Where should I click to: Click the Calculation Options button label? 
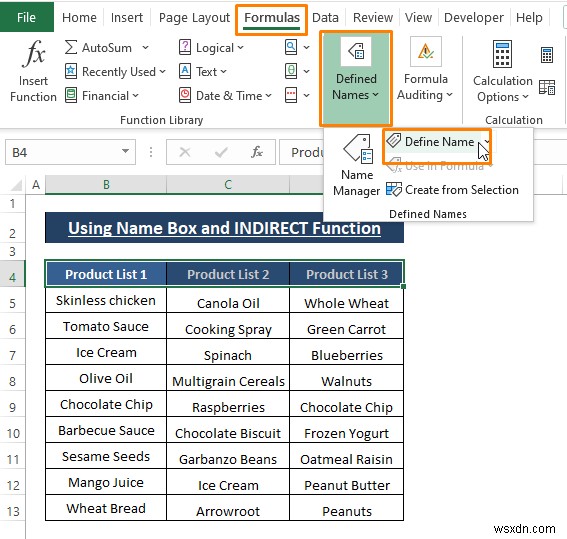(x=503, y=89)
